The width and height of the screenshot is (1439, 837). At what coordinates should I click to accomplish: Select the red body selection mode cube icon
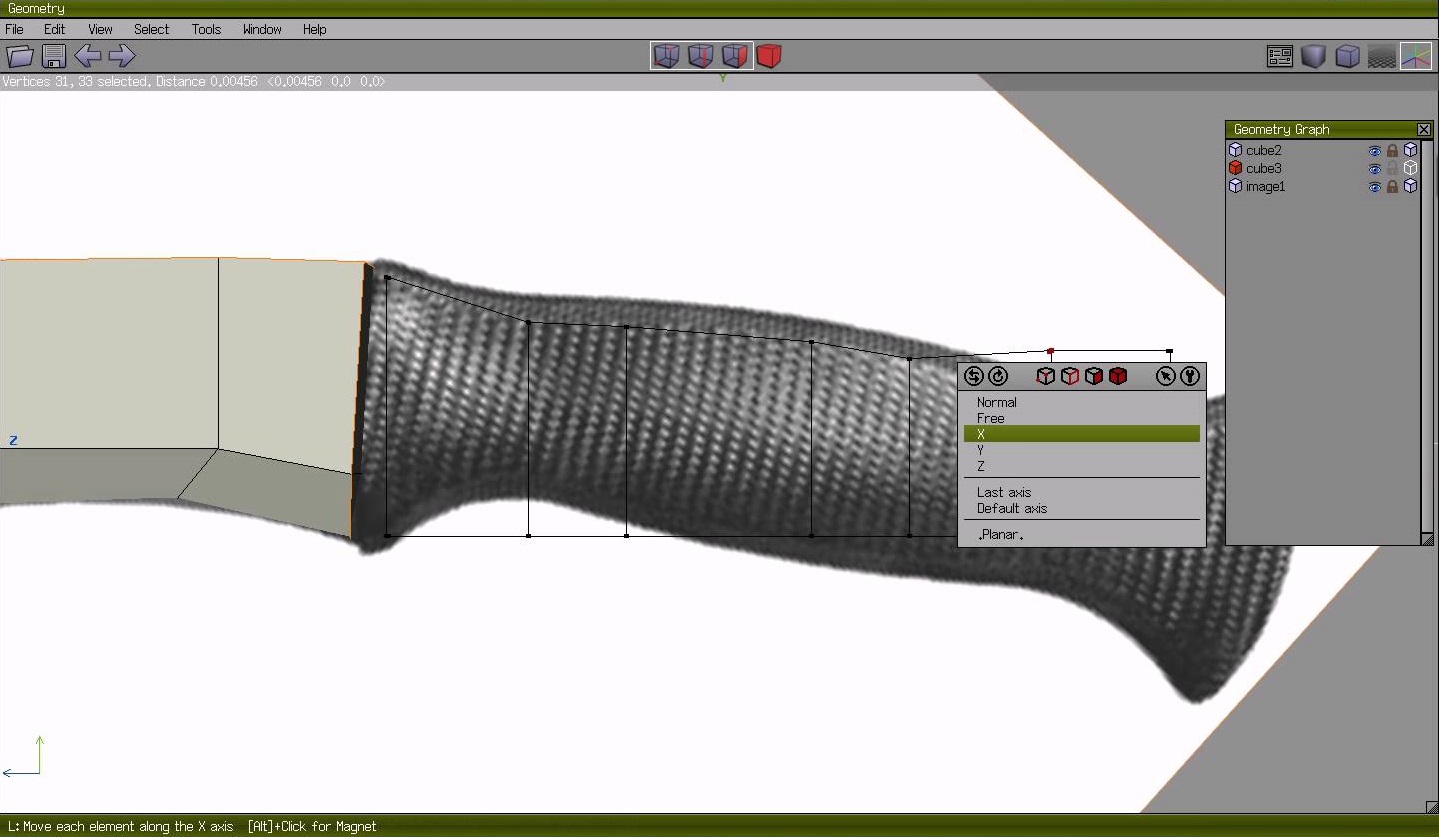point(769,56)
